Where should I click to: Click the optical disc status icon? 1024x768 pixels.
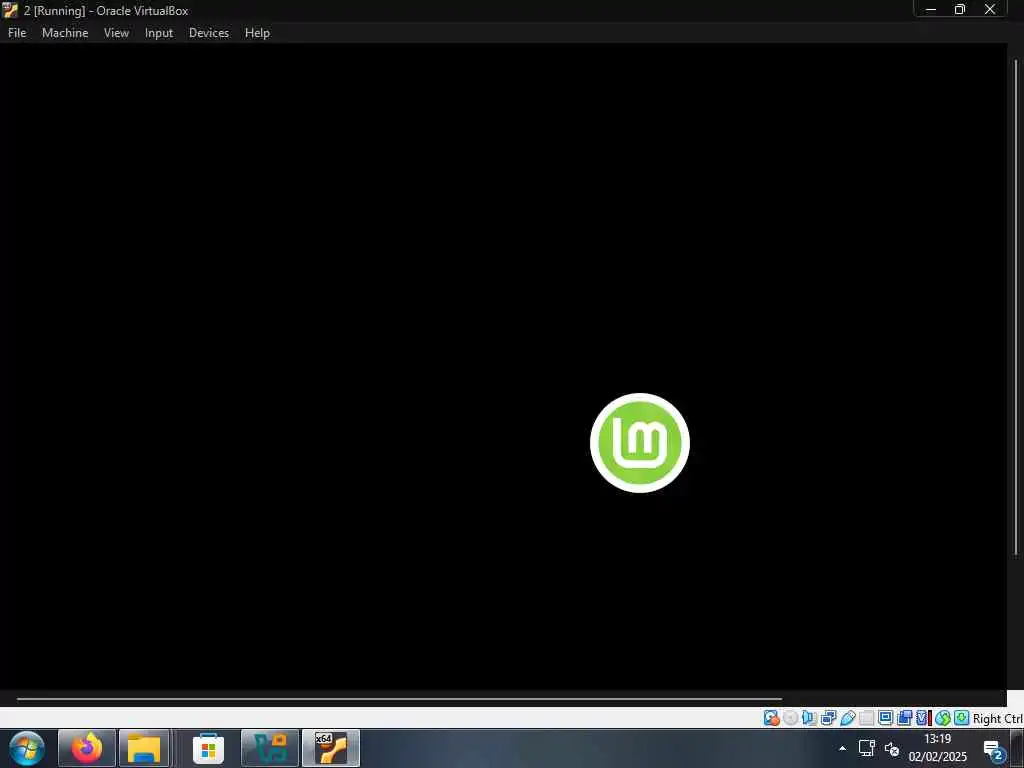coord(791,718)
